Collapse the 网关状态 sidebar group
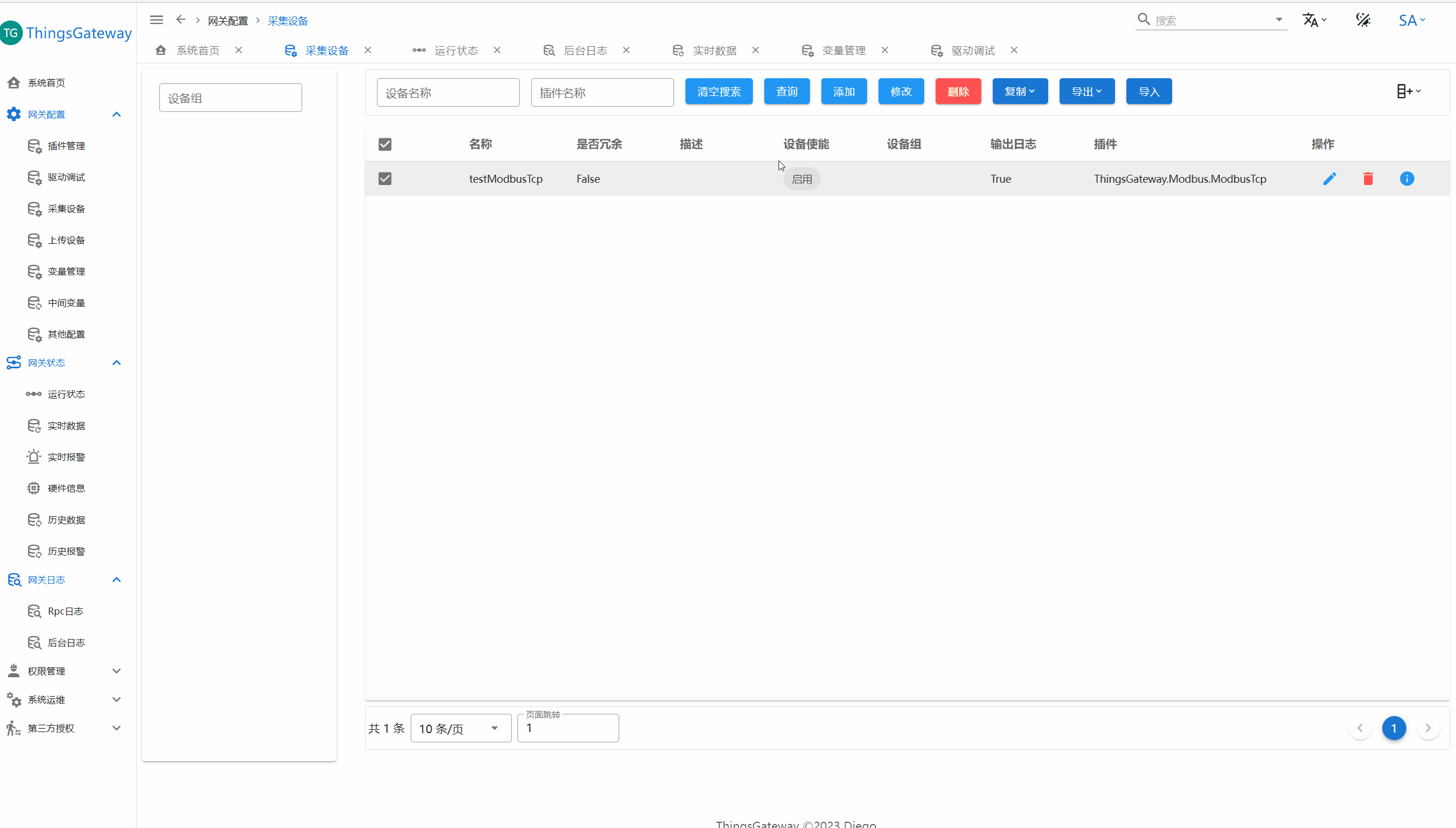Viewport: 1456px width, 828px height. click(x=117, y=363)
